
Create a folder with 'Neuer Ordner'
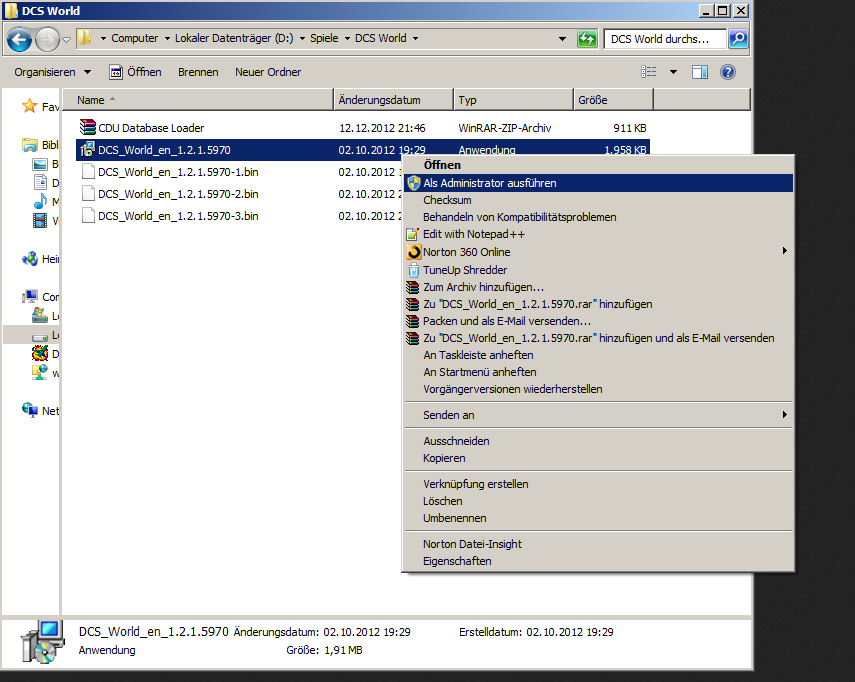tap(268, 72)
